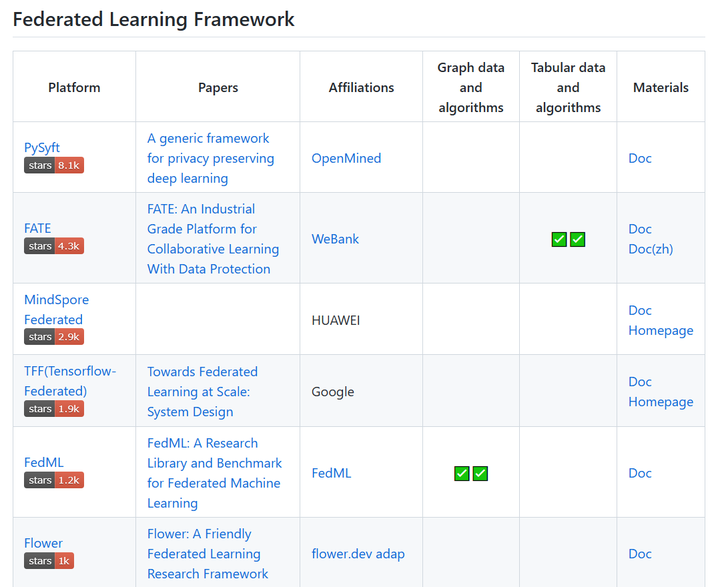Viewport: 720px width, 587px height.
Task: Open Flower Friendly Federated Learning paper
Action: (x=208, y=554)
